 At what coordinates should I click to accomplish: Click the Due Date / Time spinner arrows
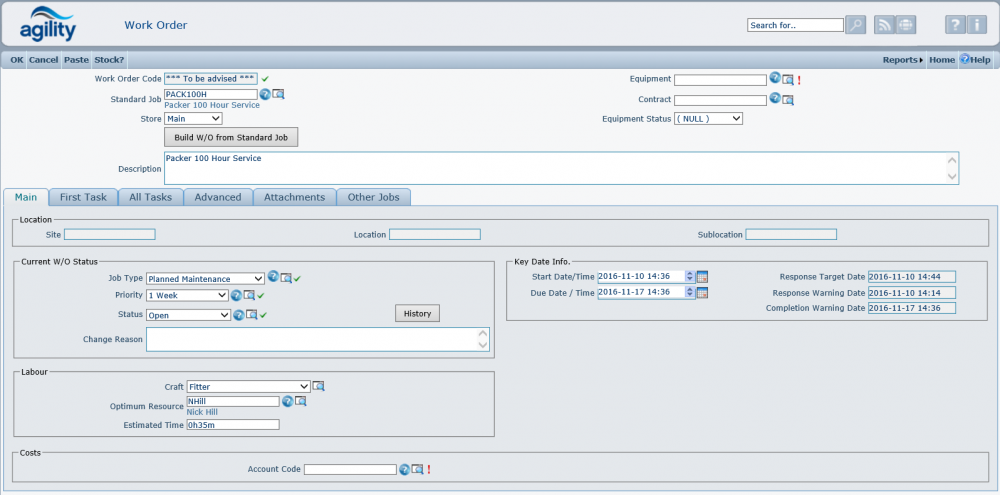[689, 293]
